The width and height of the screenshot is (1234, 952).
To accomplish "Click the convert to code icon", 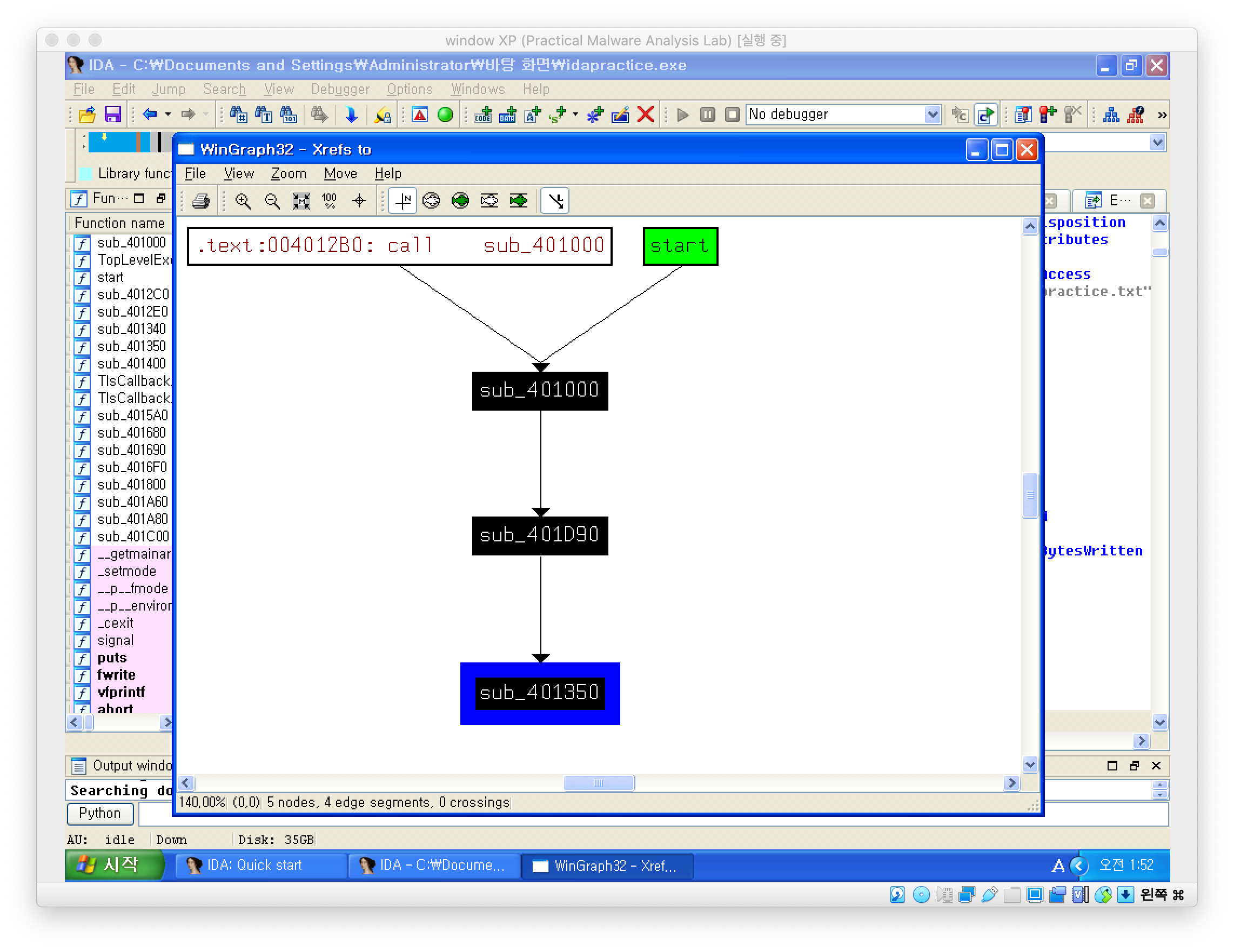I will 483,115.
